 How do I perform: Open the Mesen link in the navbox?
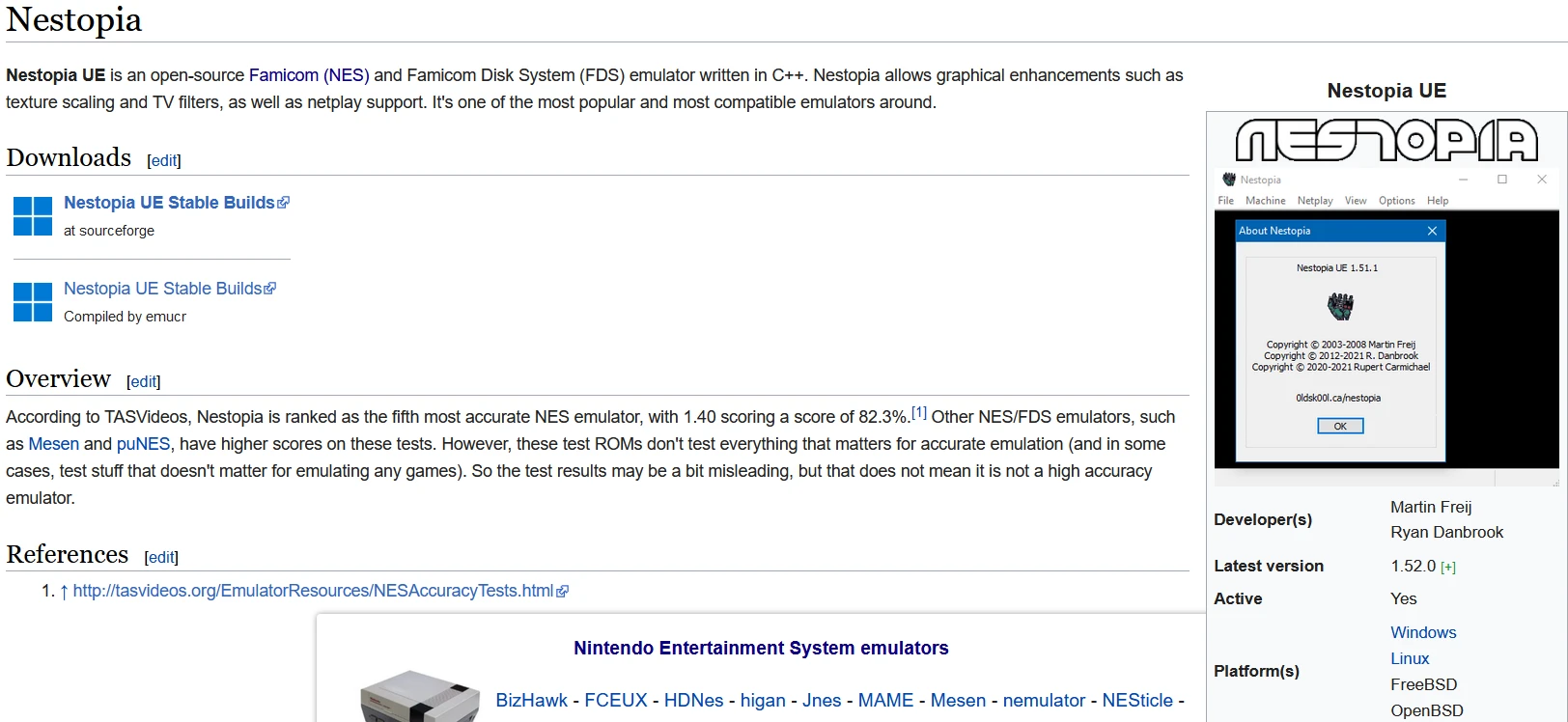point(958,701)
